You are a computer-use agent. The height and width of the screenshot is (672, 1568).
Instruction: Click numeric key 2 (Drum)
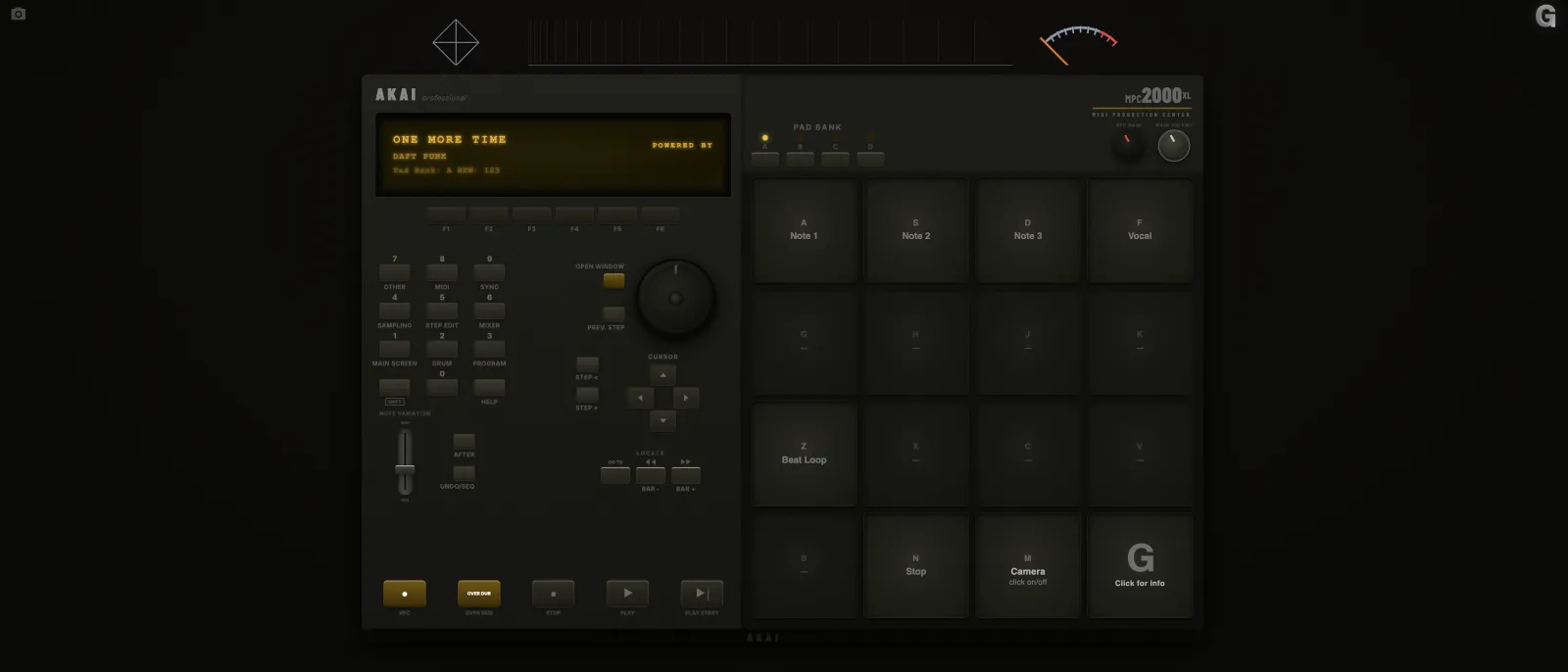[x=442, y=349]
